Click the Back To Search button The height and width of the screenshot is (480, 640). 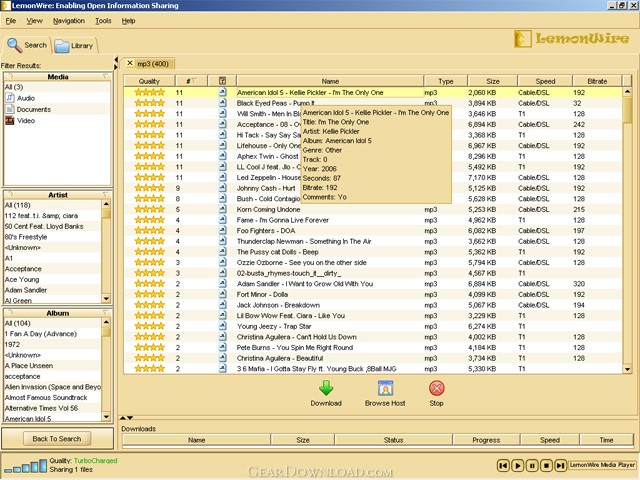[57, 439]
